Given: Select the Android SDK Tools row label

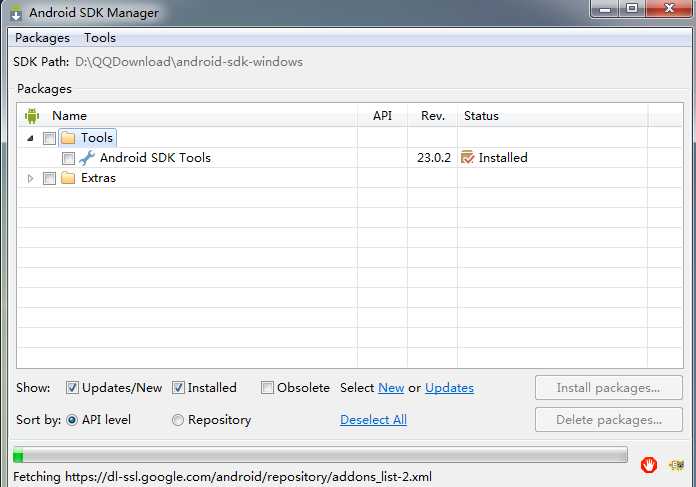Looking at the screenshot, I should click(x=155, y=158).
